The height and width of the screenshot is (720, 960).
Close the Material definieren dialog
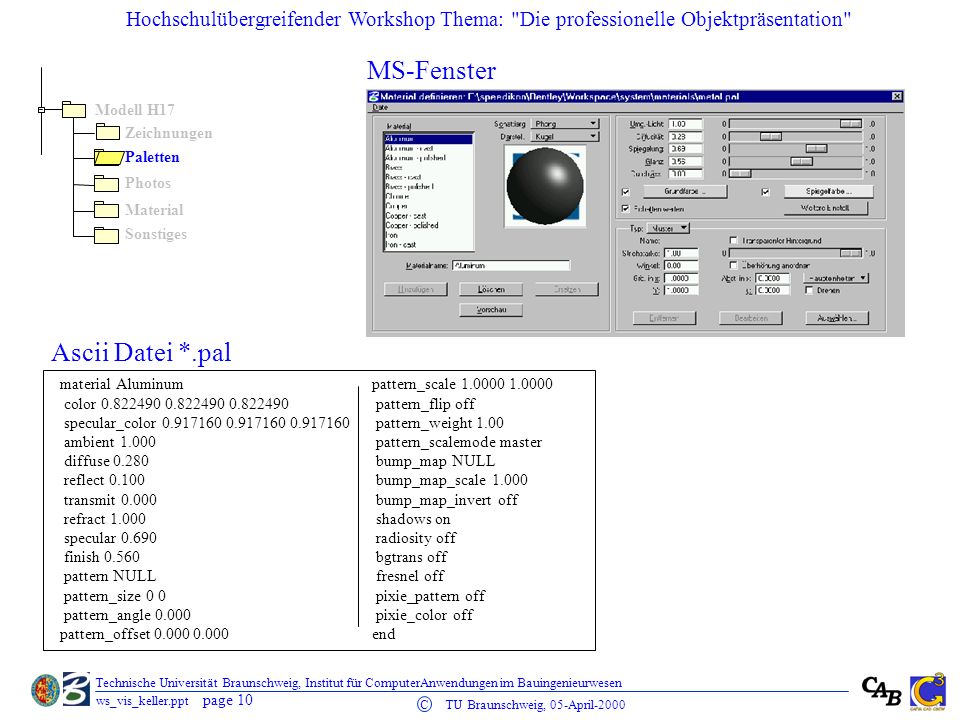tap(896, 97)
